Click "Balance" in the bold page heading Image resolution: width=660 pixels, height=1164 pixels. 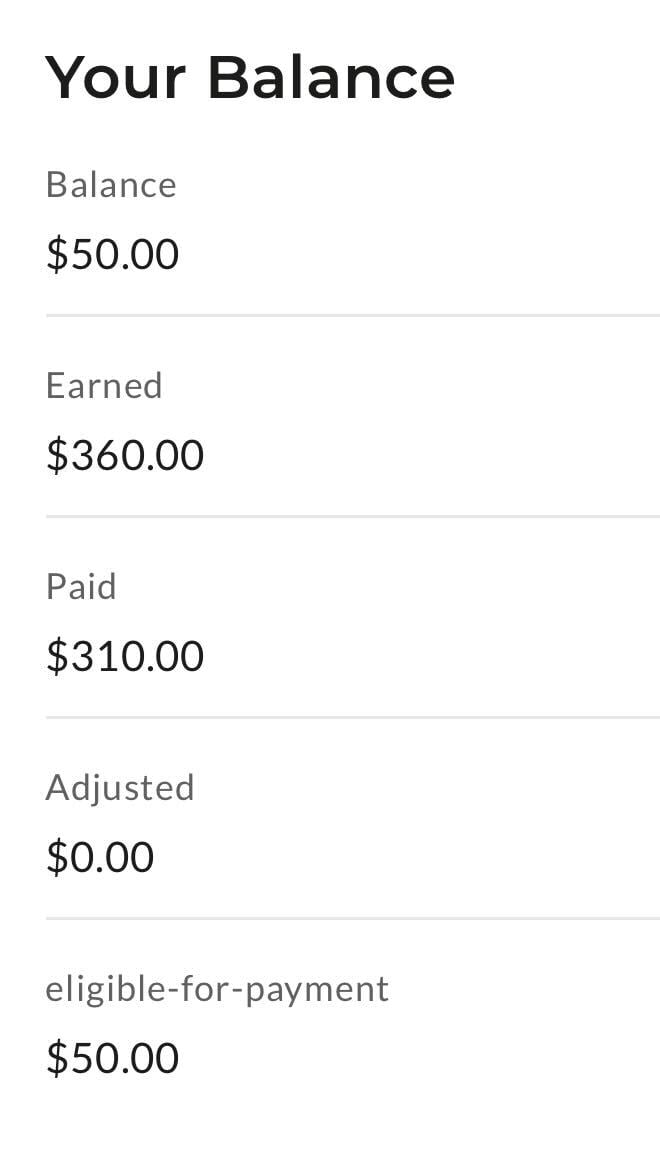click(x=331, y=77)
